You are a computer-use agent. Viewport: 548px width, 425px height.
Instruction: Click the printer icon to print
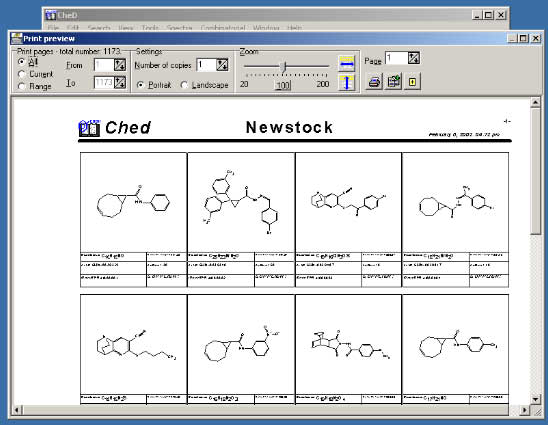(x=374, y=82)
